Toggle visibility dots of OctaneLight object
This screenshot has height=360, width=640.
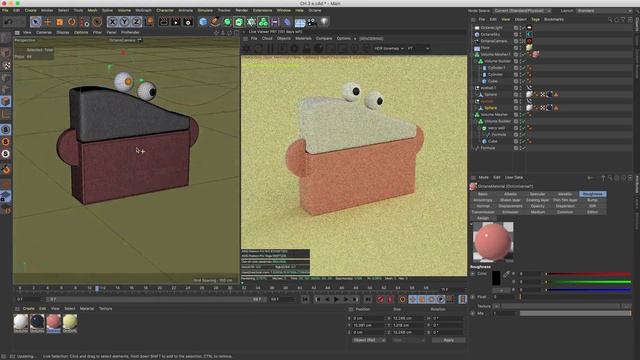pos(520,28)
